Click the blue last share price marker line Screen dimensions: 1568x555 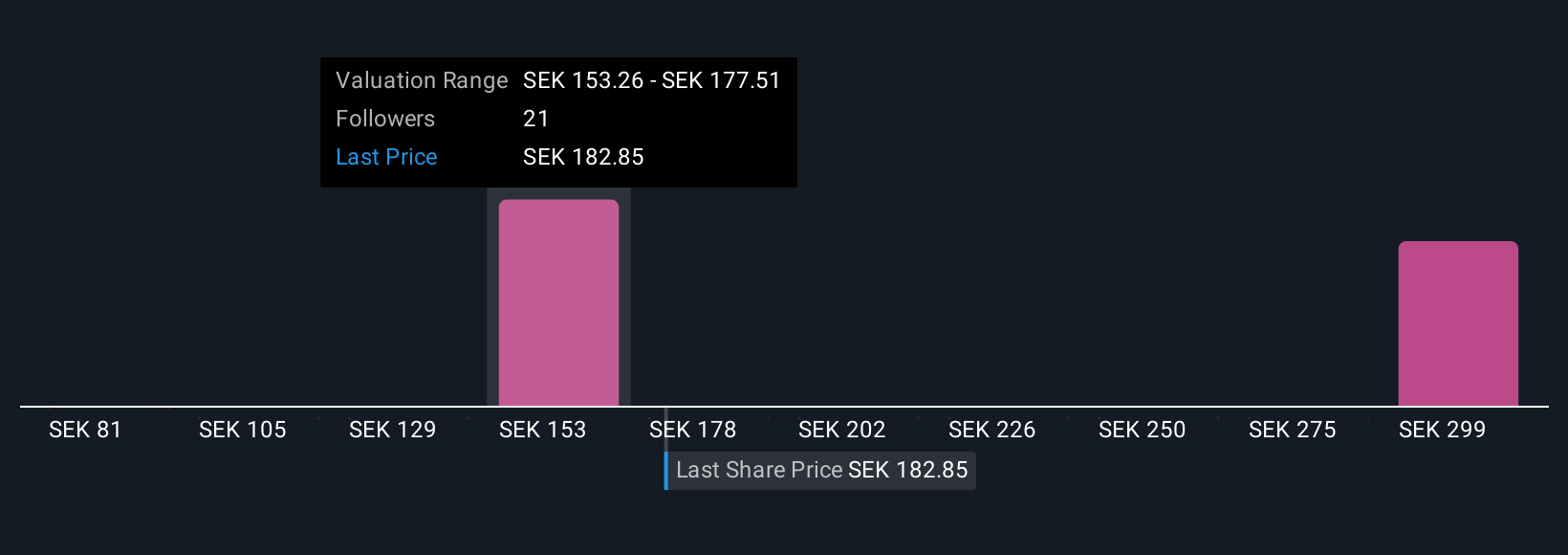coord(666,470)
